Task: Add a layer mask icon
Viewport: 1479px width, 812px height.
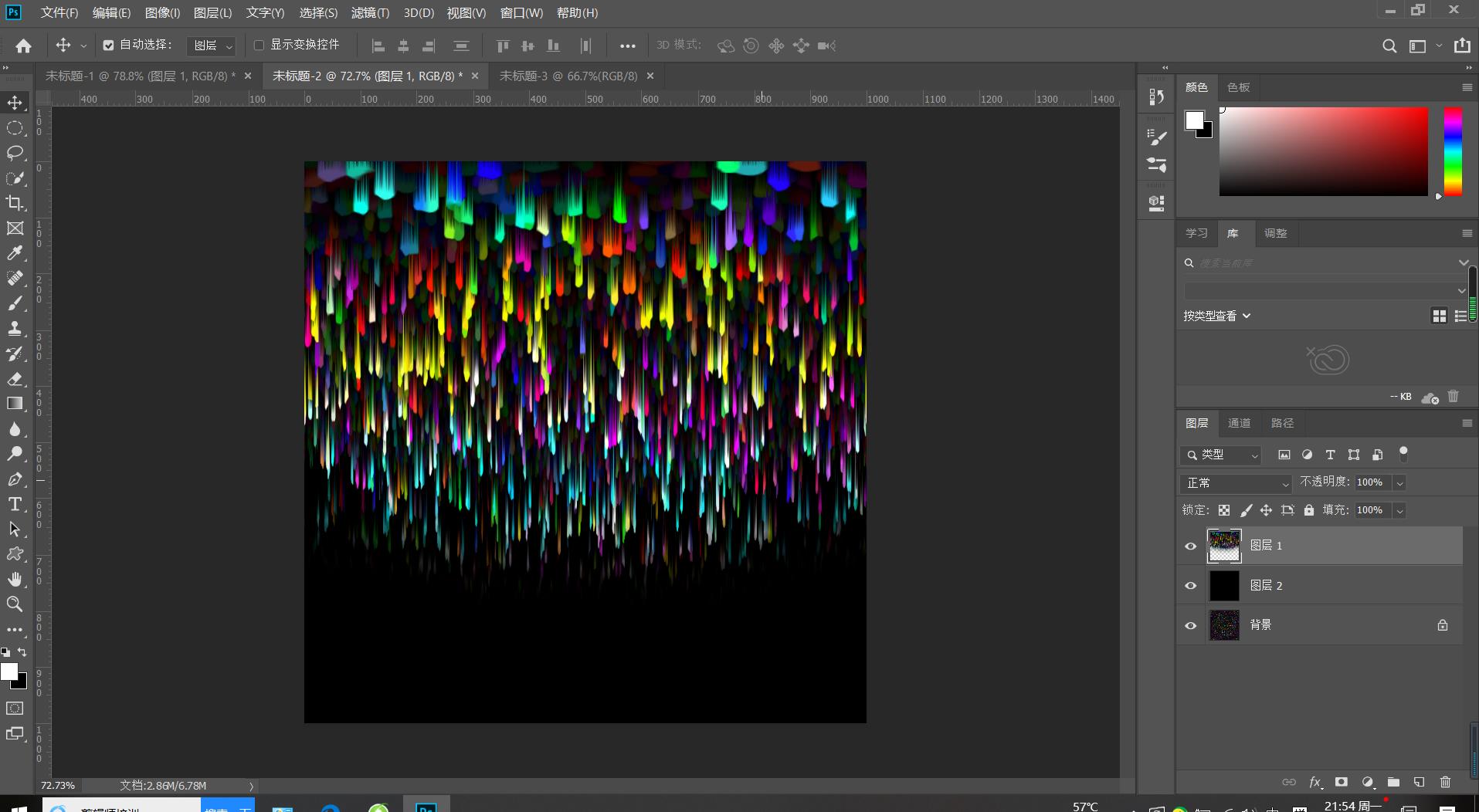Action: point(1342,782)
